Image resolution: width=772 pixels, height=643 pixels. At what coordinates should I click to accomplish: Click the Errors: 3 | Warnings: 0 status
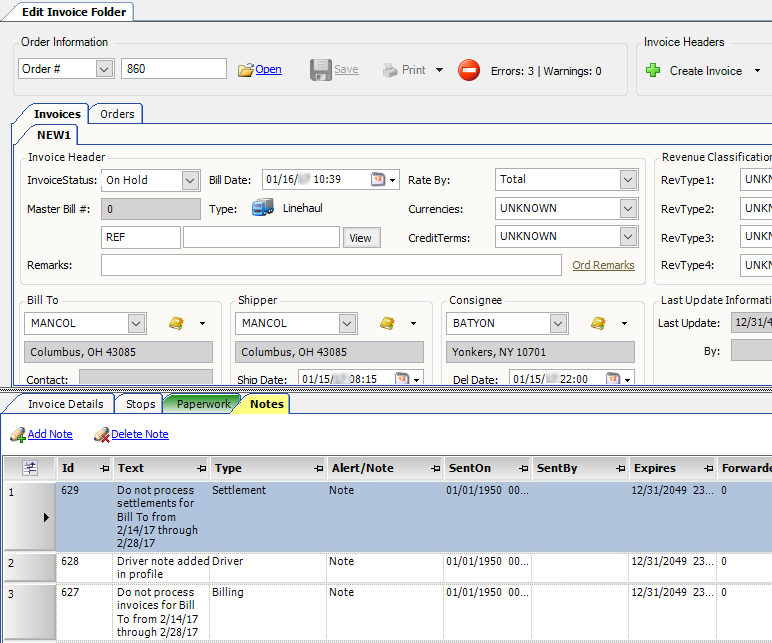(x=546, y=71)
